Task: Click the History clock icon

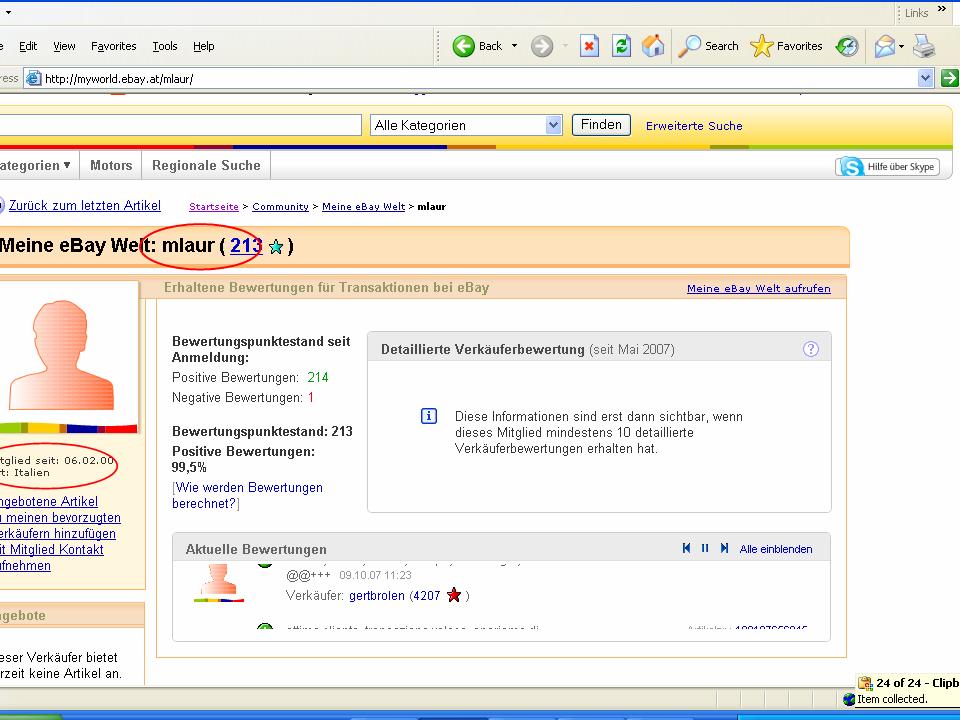Action: 847,46
